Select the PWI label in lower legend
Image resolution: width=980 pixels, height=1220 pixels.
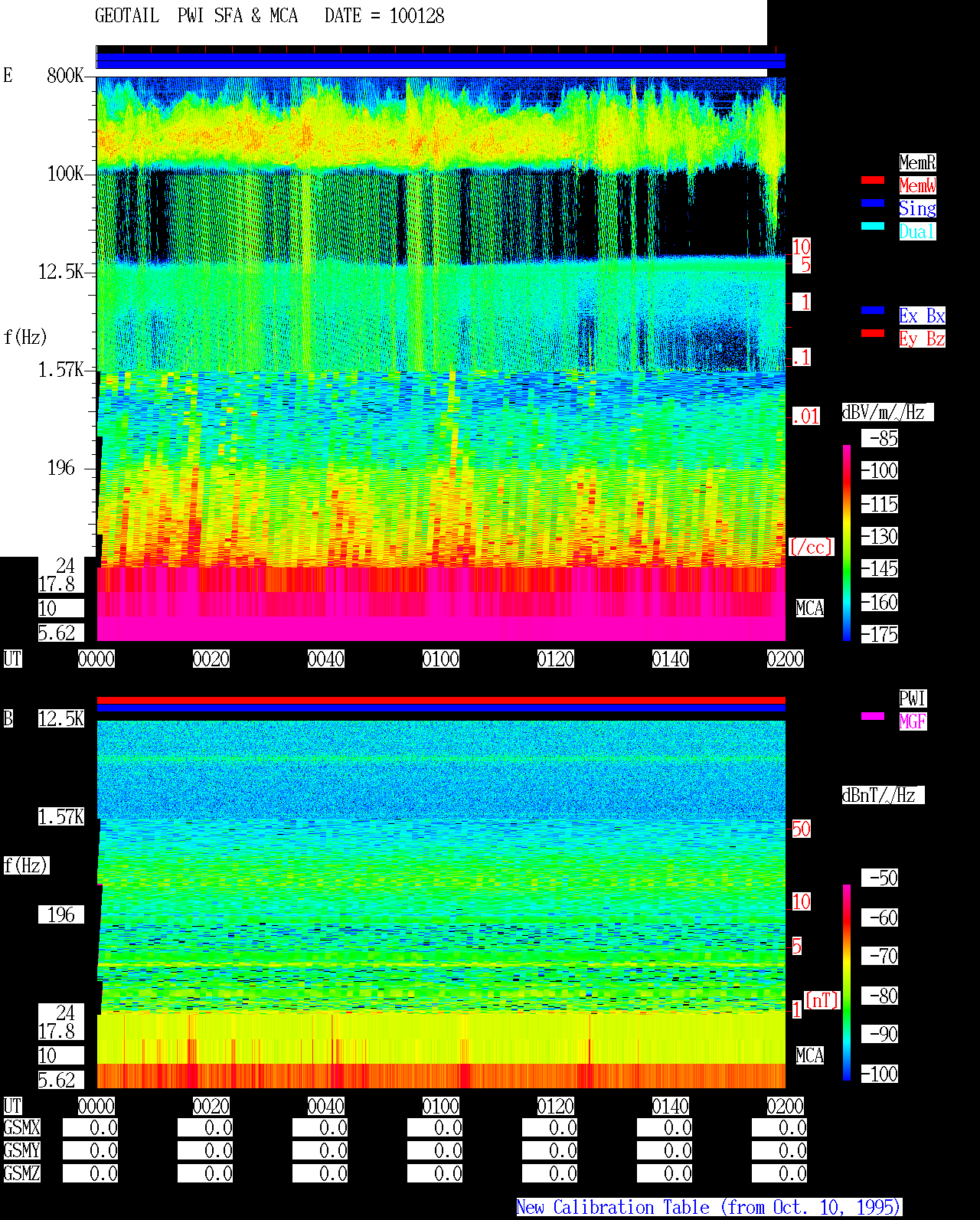click(x=913, y=698)
